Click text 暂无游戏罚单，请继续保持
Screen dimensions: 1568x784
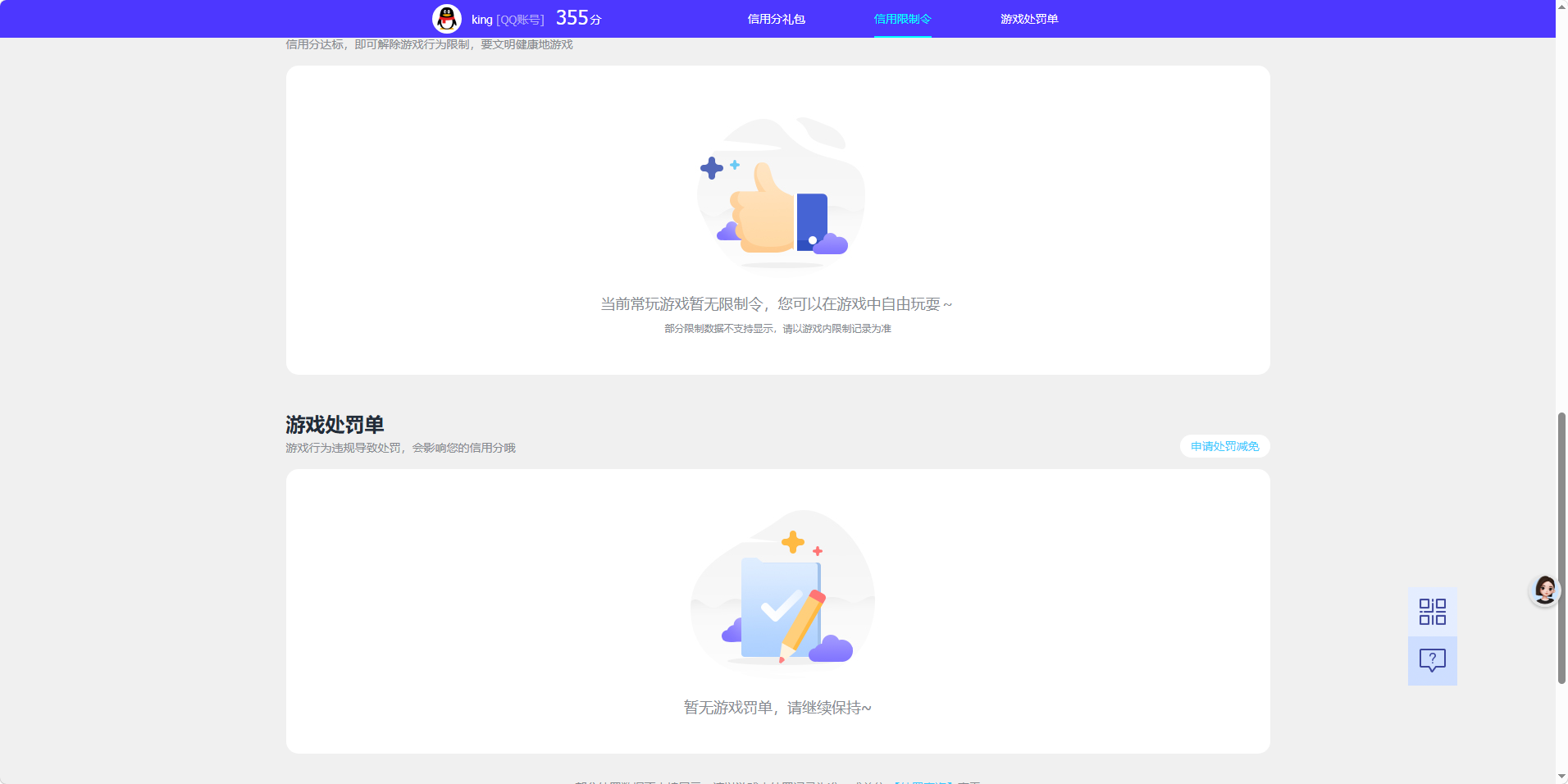777,708
